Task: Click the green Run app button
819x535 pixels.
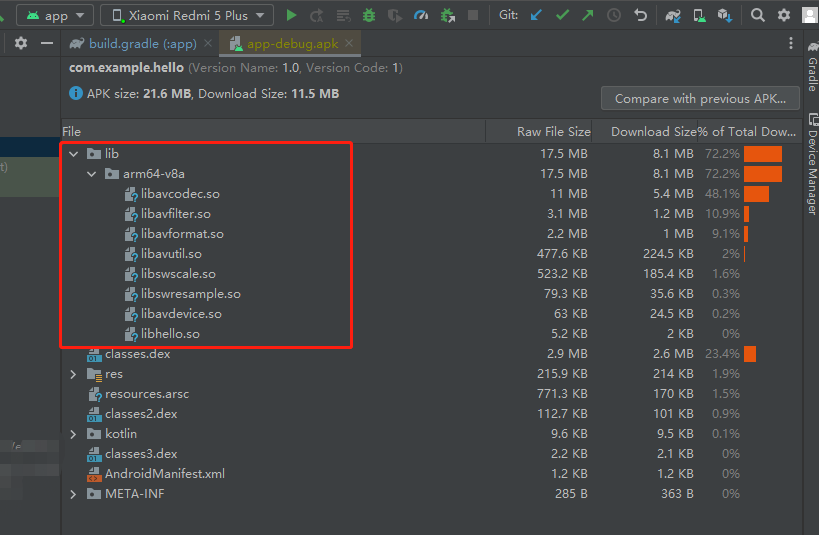Action: [x=291, y=15]
